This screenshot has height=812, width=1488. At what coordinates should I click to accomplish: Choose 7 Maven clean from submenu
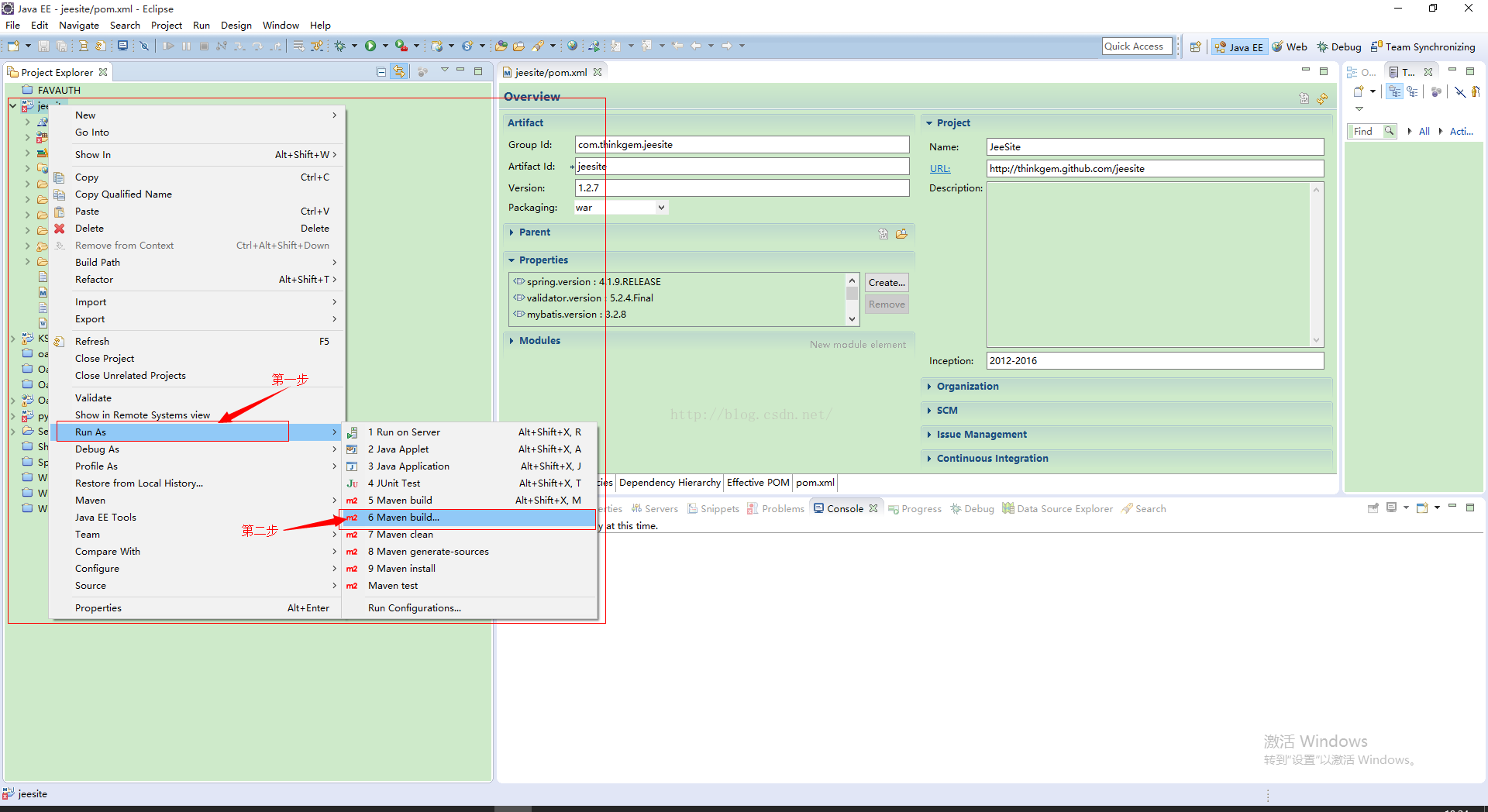469,535
